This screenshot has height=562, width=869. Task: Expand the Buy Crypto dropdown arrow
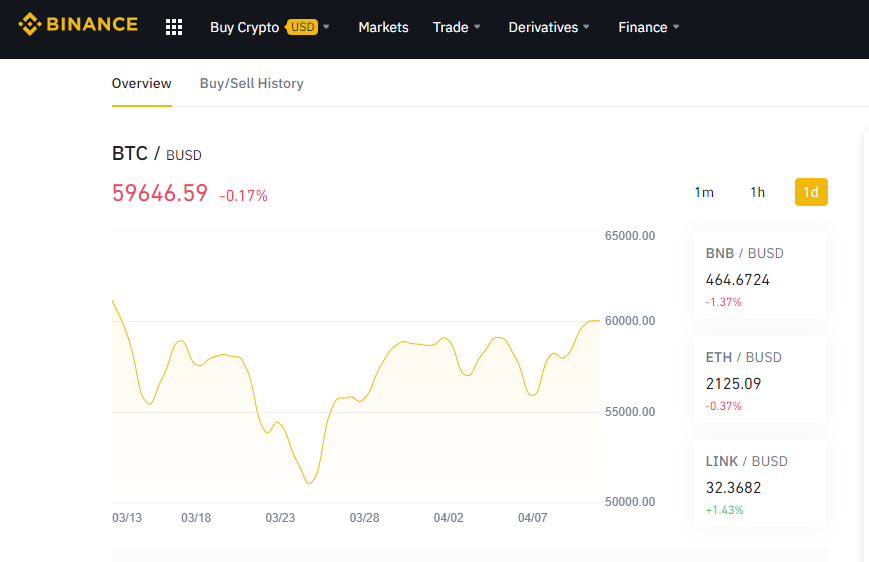326,27
